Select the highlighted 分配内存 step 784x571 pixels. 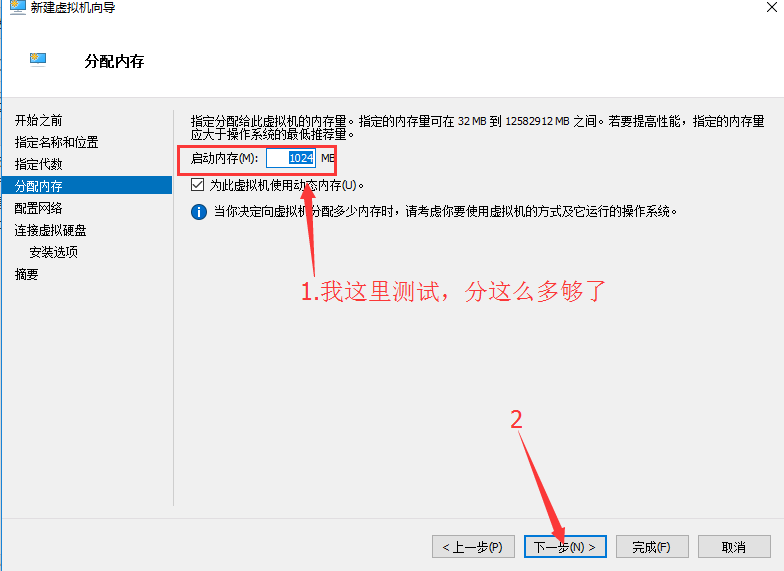coord(39,186)
